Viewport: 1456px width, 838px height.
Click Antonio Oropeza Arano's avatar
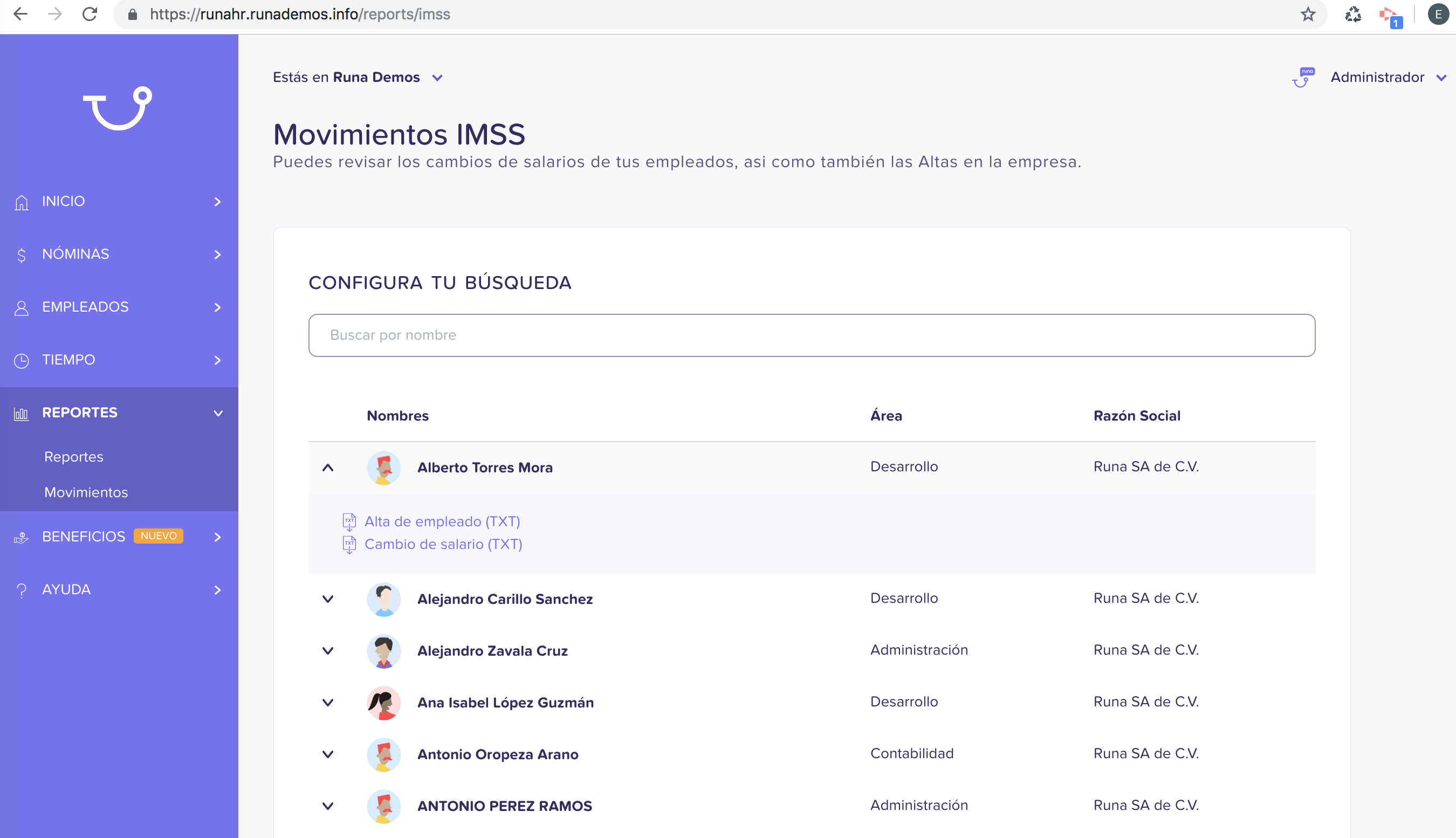coord(384,754)
